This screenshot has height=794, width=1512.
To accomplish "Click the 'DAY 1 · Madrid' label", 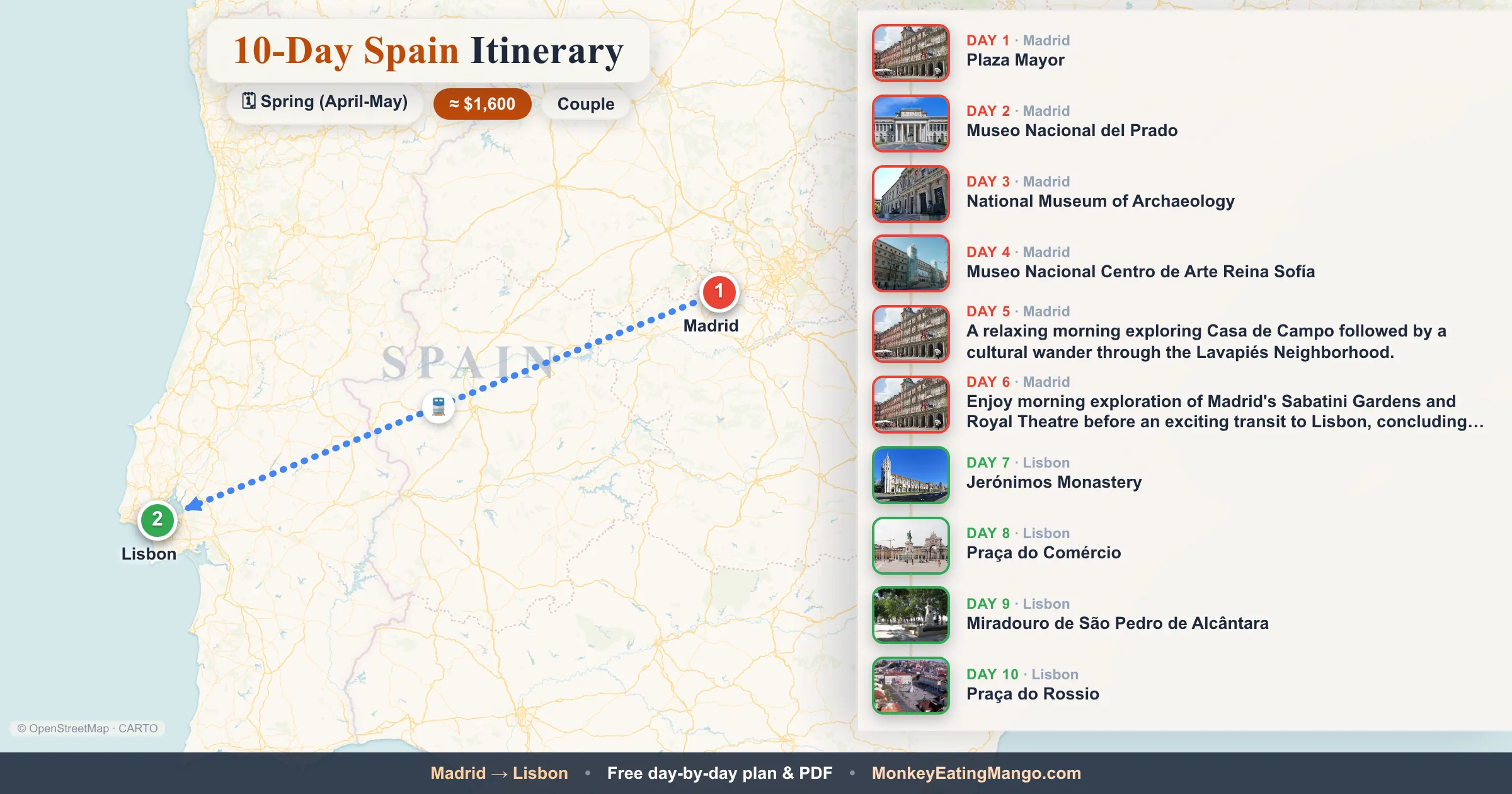I will coord(1018,40).
